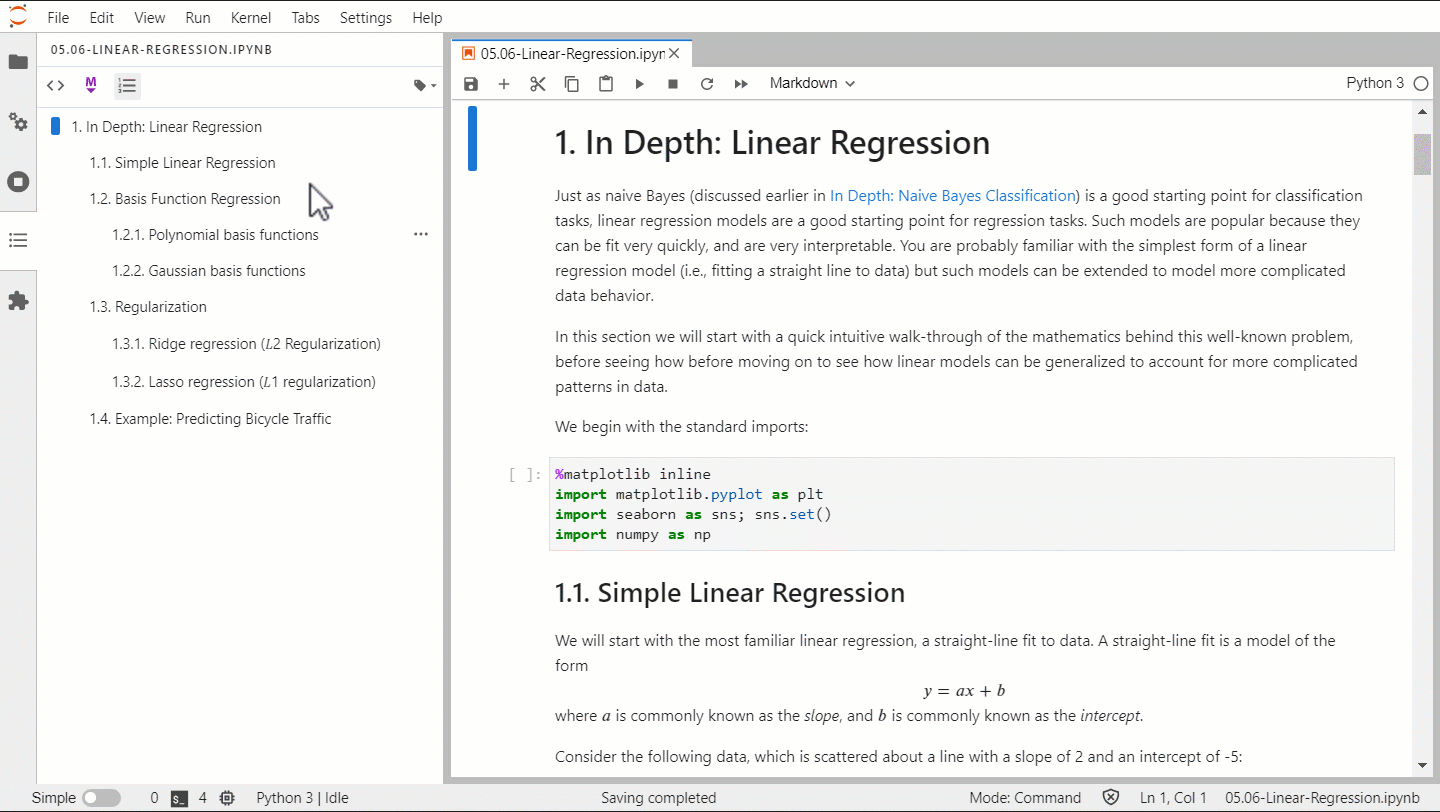Viewport: 1440px width, 812px height.
Task: Follow the In Depth: Naive Bayes Classification link
Action: (x=953, y=195)
